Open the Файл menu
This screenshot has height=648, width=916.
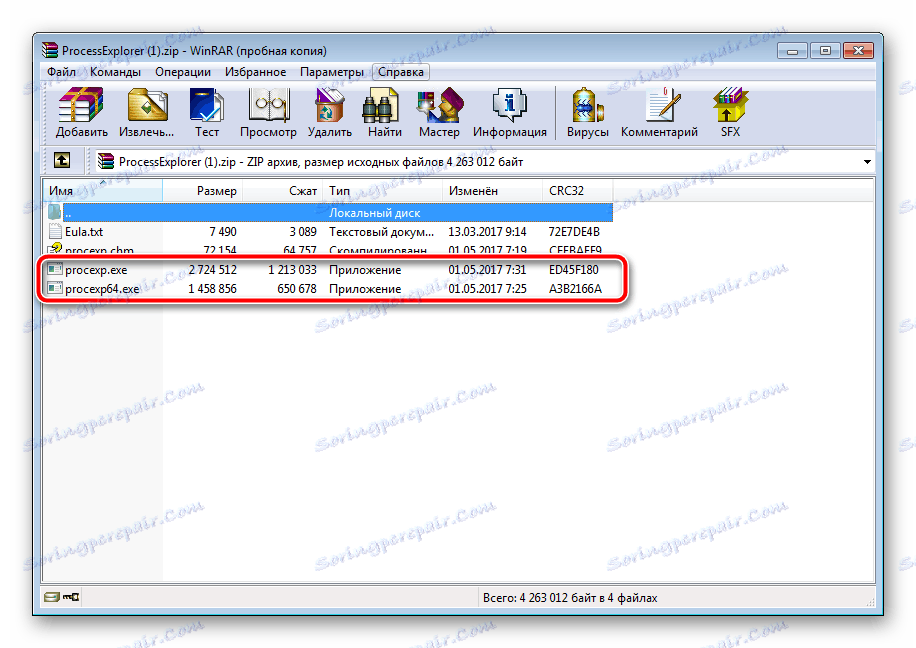pos(61,72)
